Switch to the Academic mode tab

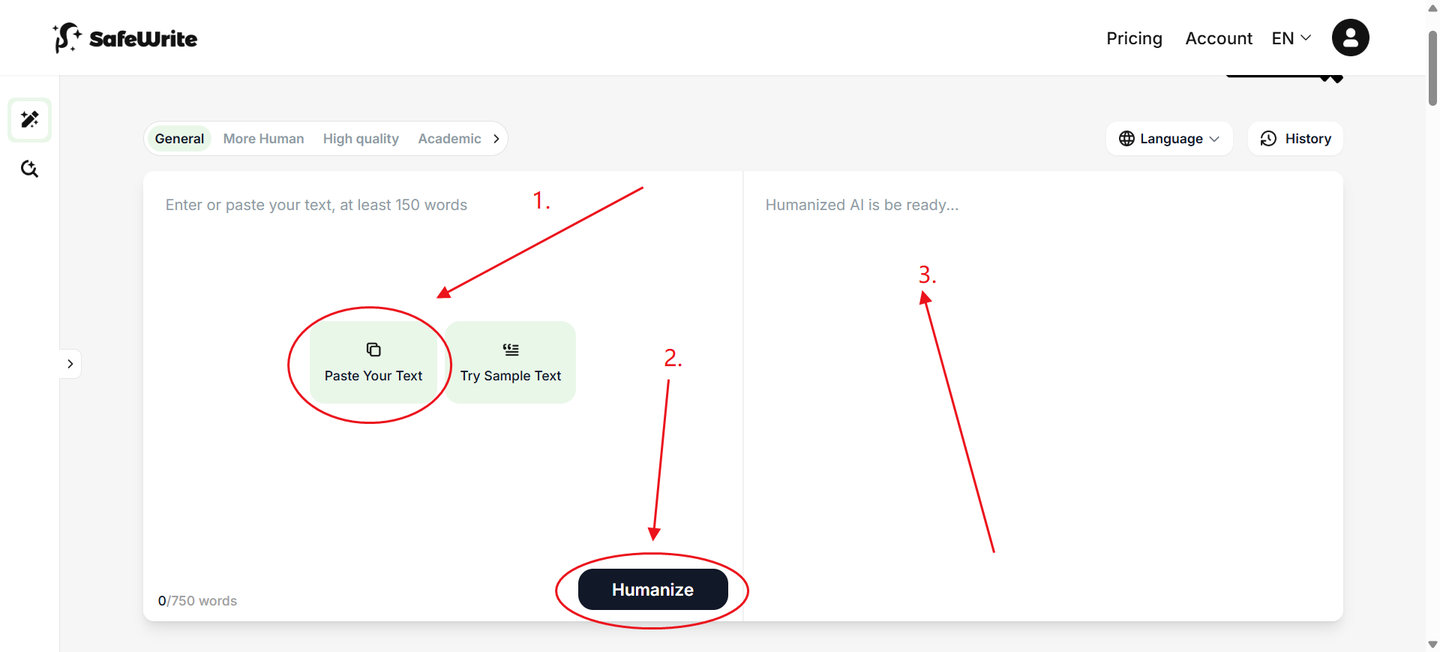coord(449,139)
